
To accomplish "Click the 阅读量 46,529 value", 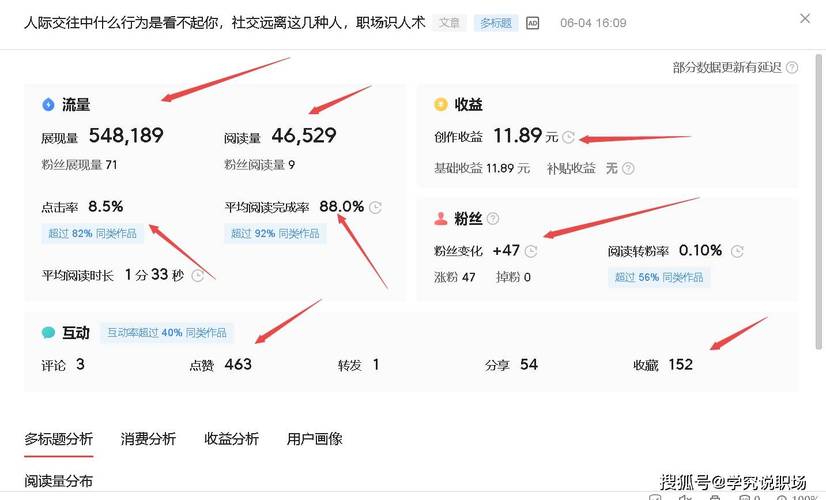I will tap(304, 135).
